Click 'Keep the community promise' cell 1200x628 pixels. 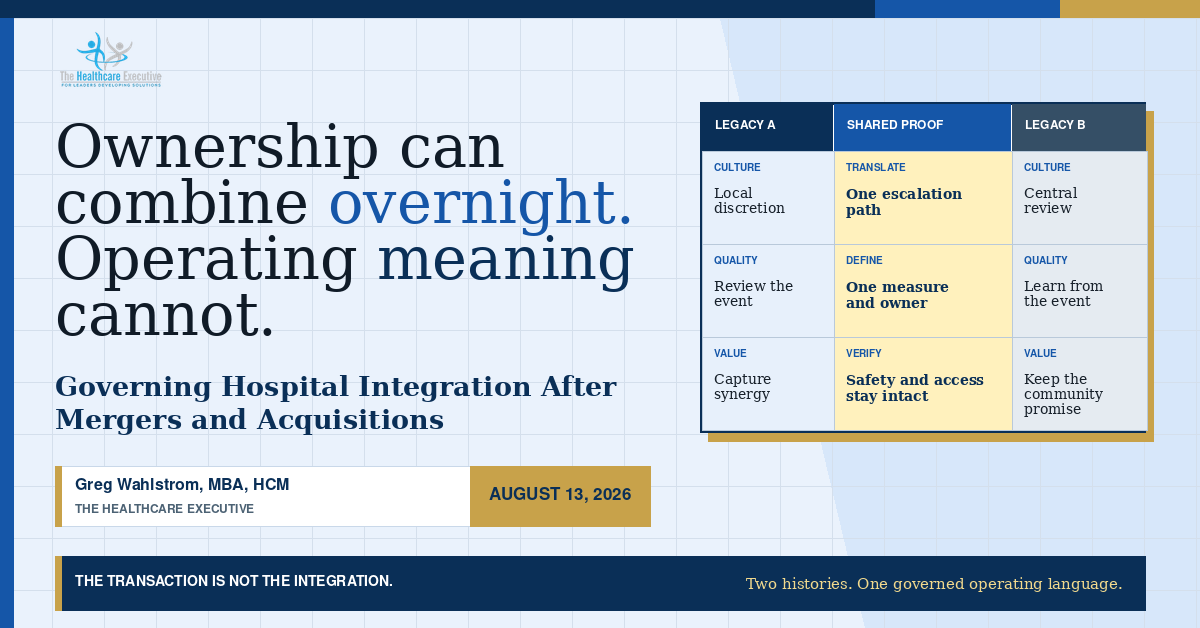click(x=1079, y=384)
